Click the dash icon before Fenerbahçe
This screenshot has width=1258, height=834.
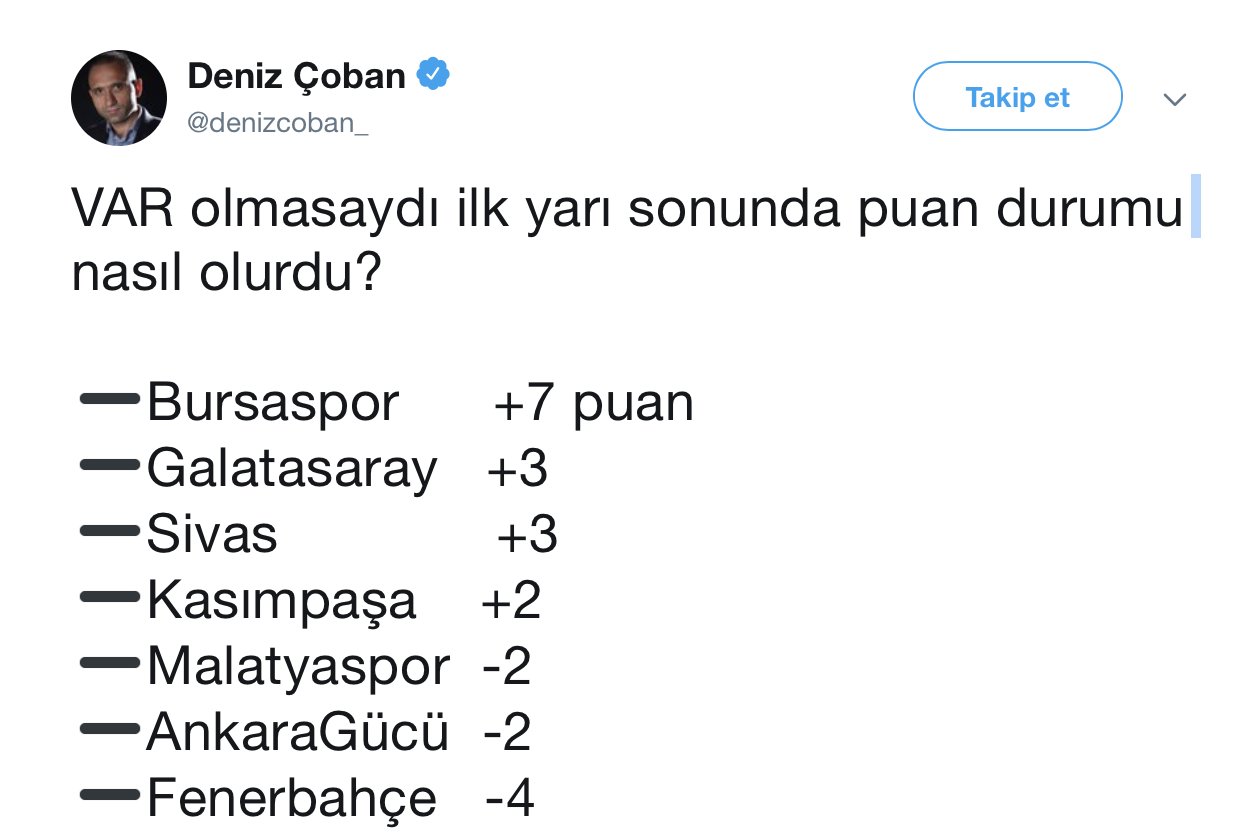click(x=108, y=795)
